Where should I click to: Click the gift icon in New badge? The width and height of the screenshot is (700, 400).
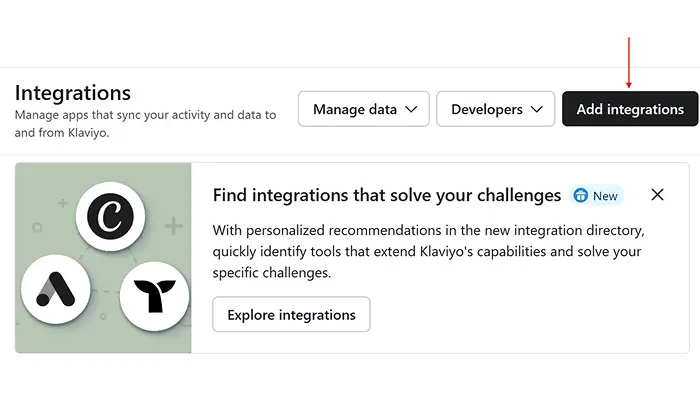pos(581,195)
